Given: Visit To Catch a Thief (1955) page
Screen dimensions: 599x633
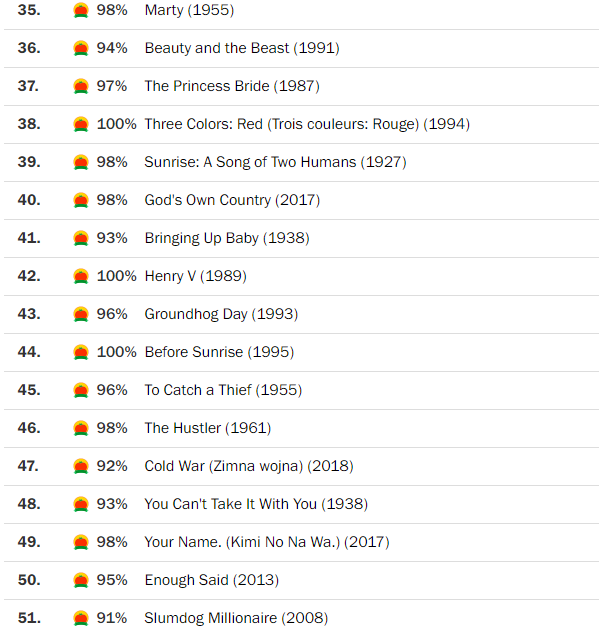Looking at the screenshot, I should (223, 390).
